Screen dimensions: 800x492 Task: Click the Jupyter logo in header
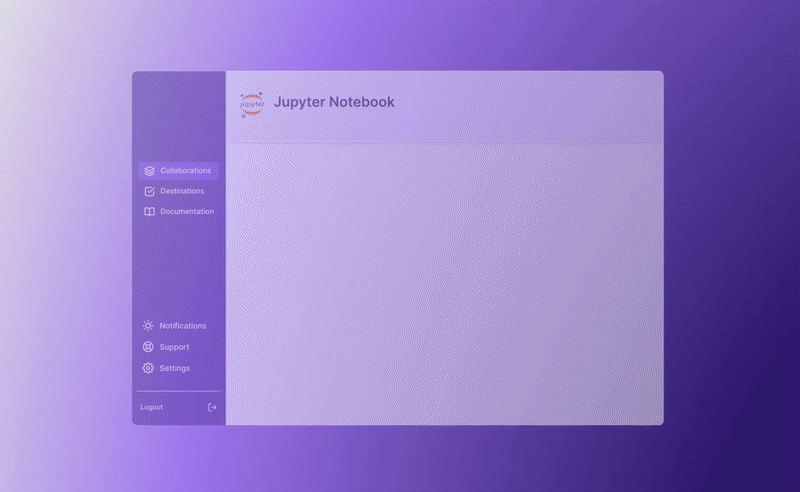point(252,103)
